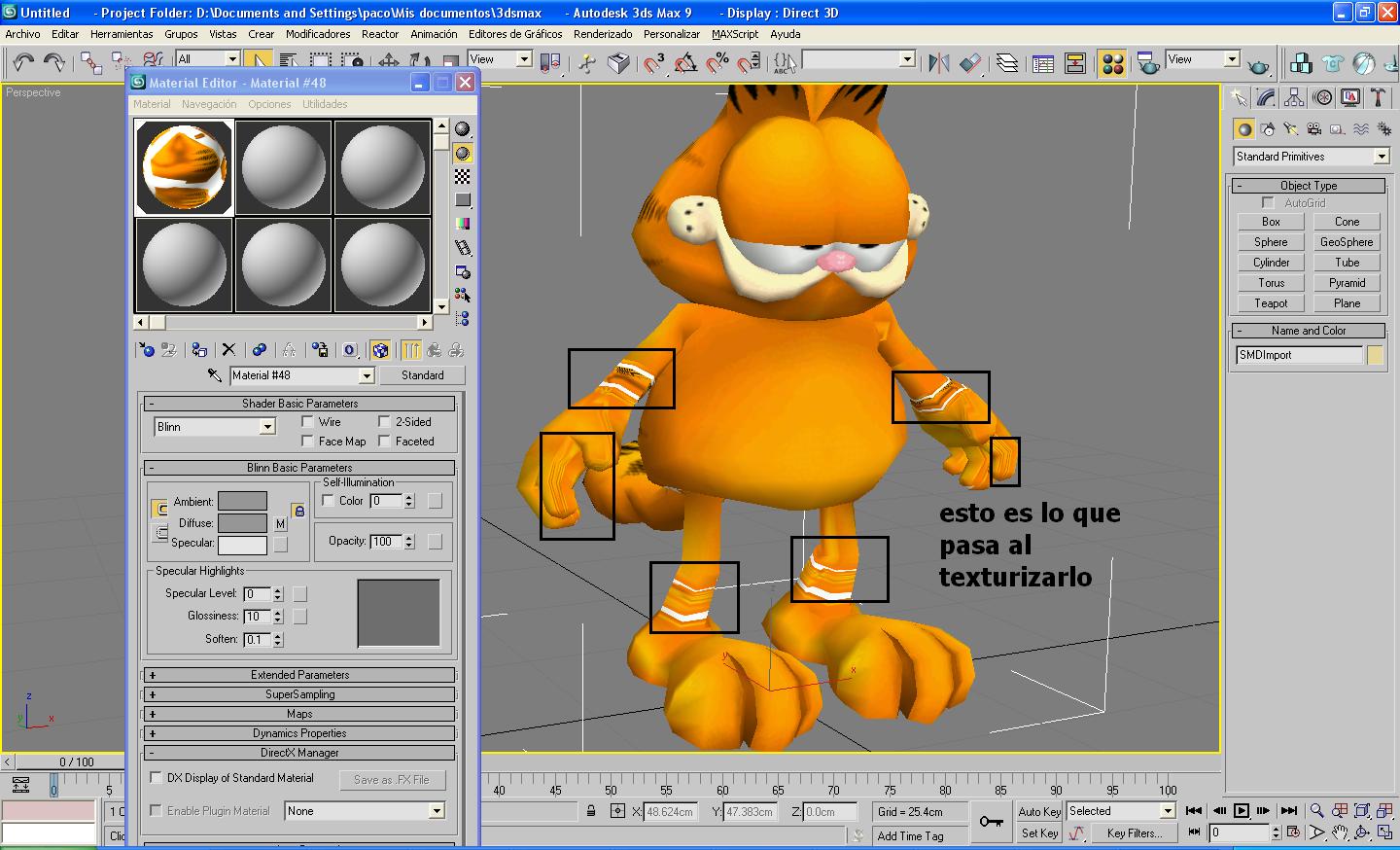Viewport: 1400px width, 850px height.
Task: Expand the Maps rollout
Action: 299,714
